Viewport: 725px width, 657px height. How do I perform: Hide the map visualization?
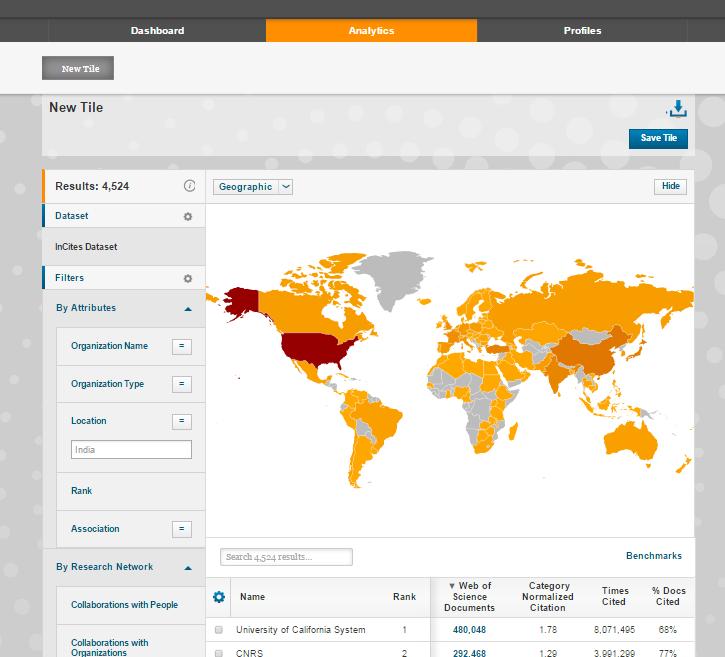[670, 186]
